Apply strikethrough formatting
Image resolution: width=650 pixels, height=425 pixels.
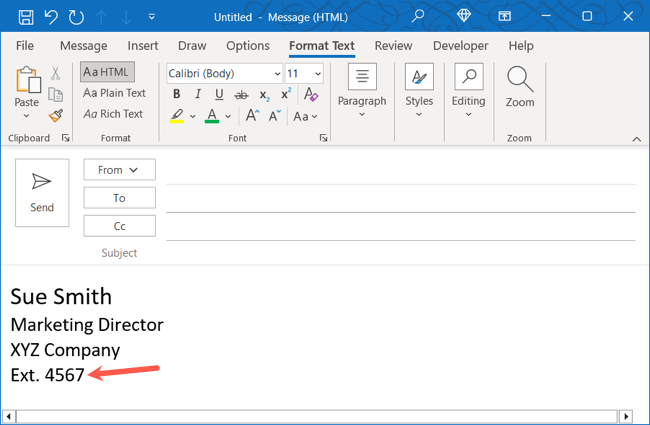pos(240,95)
